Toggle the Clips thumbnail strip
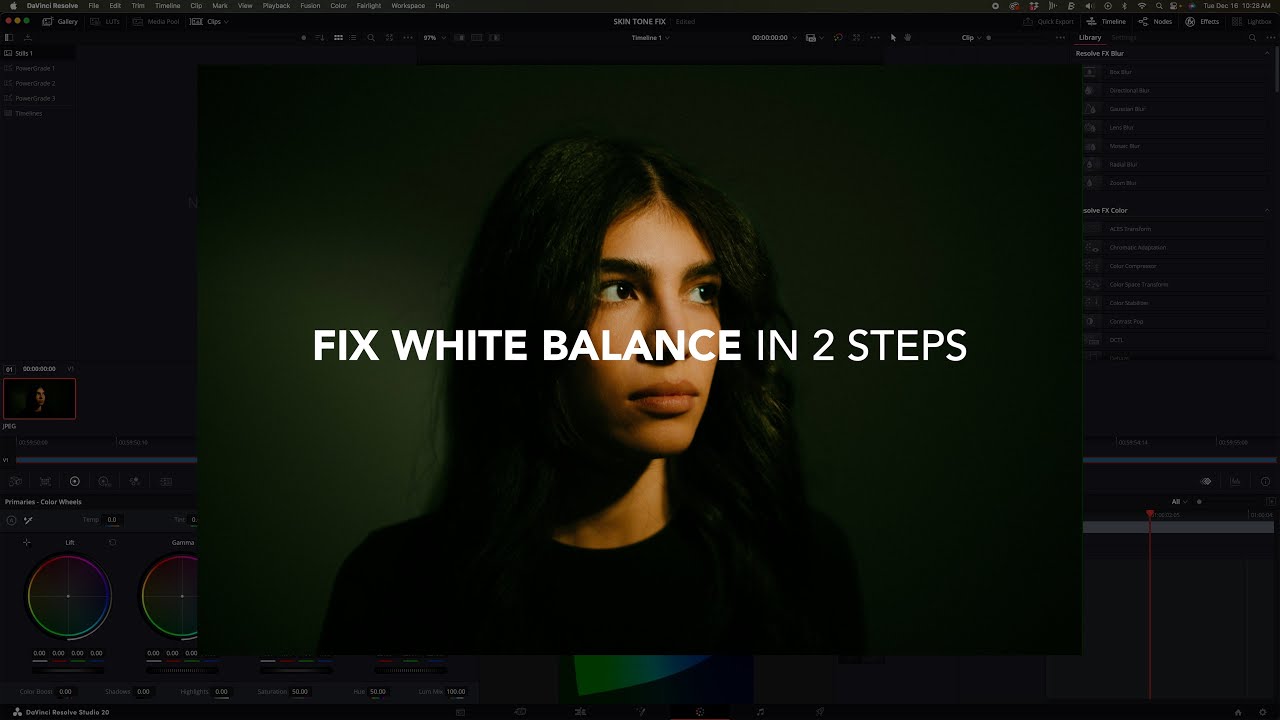The height and width of the screenshot is (720, 1280). [208, 21]
